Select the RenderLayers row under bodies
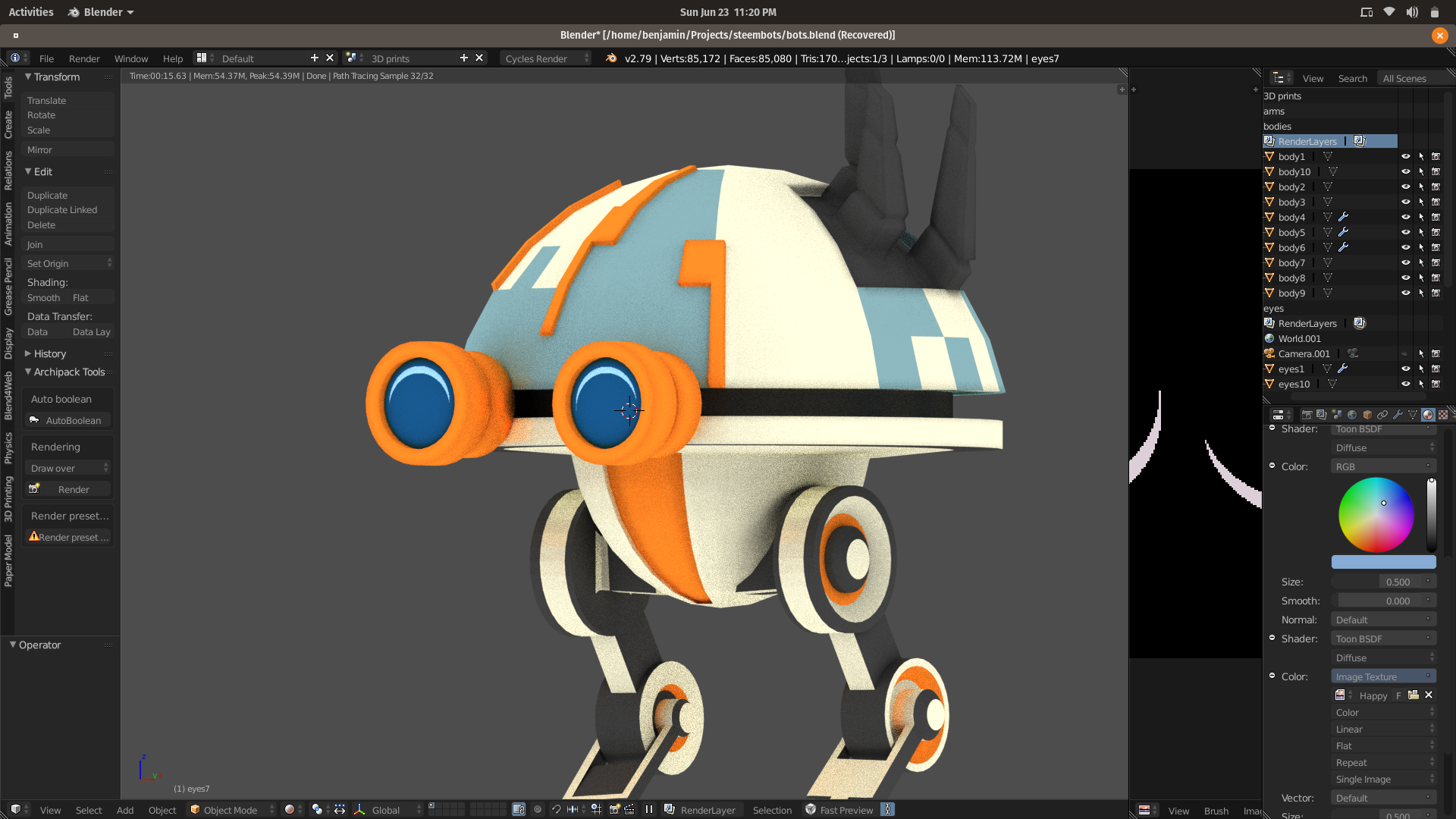This screenshot has height=819, width=1456. point(1330,141)
